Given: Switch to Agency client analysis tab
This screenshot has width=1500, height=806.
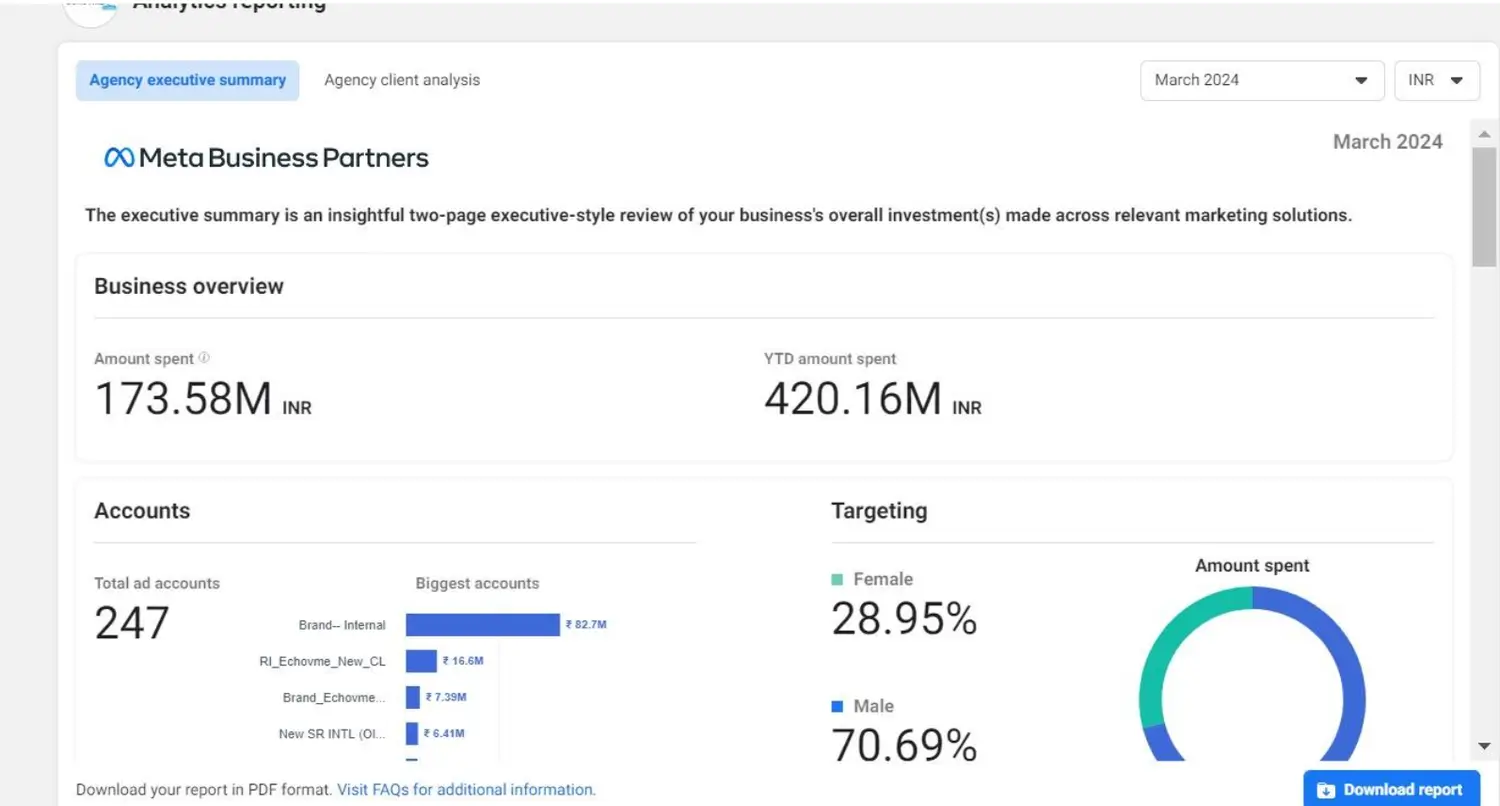Looking at the screenshot, I should tap(402, 80).
